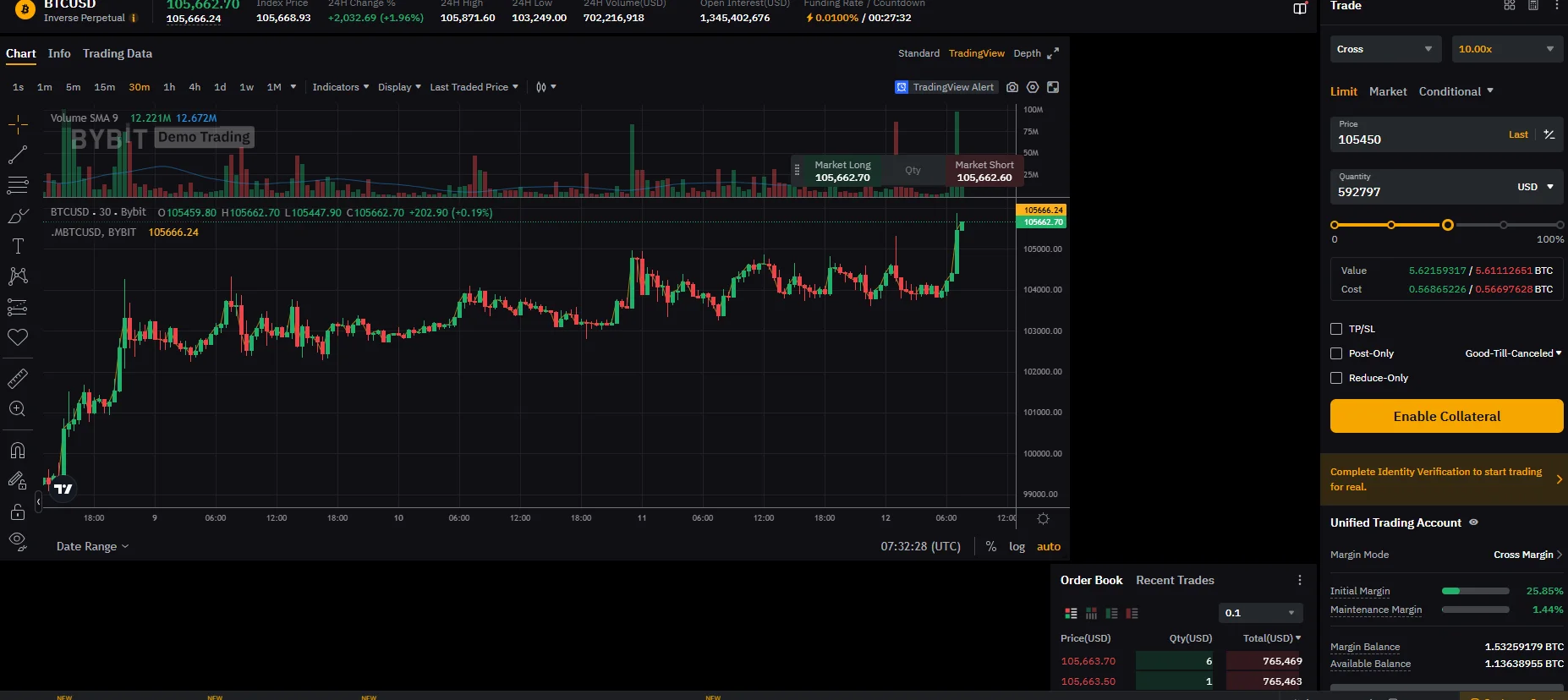Enable the TP/SL checkbox
This screenshot has height=700, width=1568.
pos(1336,329)
